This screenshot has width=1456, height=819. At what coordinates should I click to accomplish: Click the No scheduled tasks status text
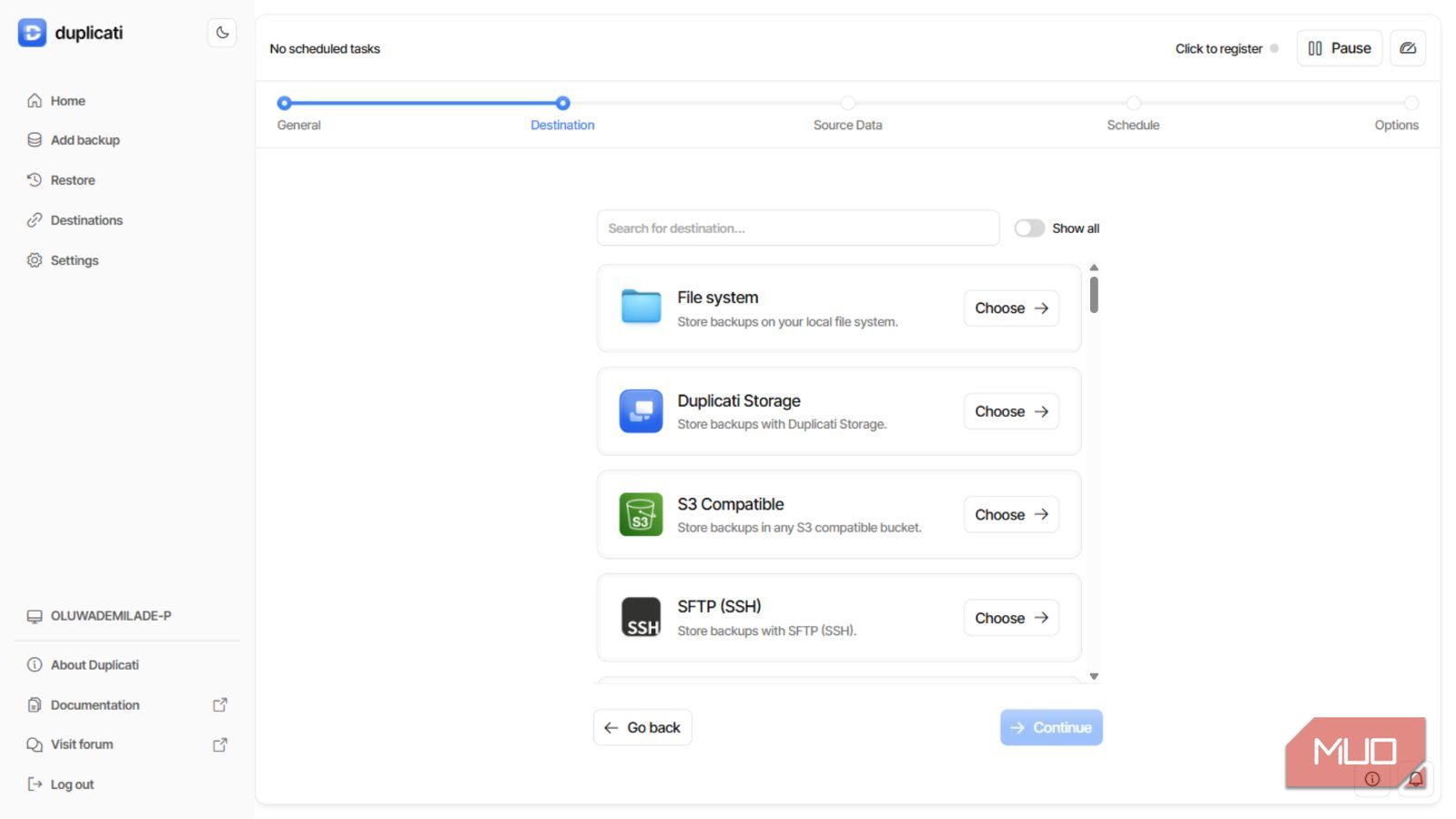(x=325, y=49)
